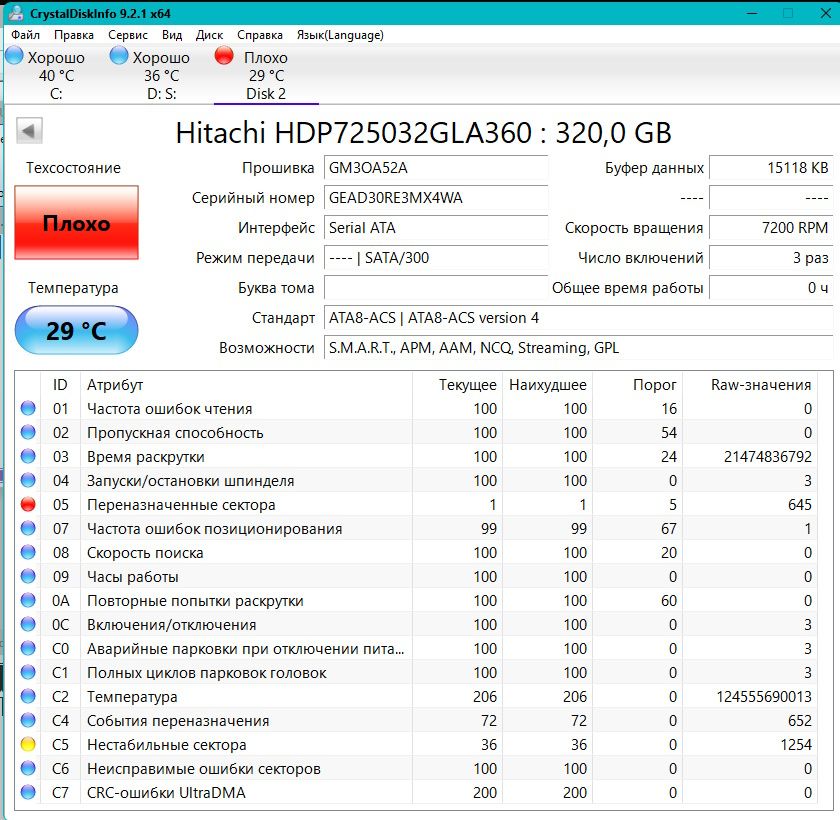
Task: Click the ATA8-ACS standard field
Action: [579, 318]
